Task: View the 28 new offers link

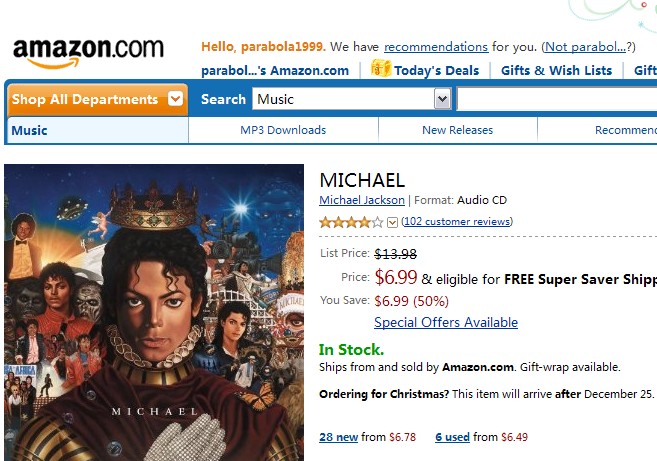Action: click(x=338, y=437)
